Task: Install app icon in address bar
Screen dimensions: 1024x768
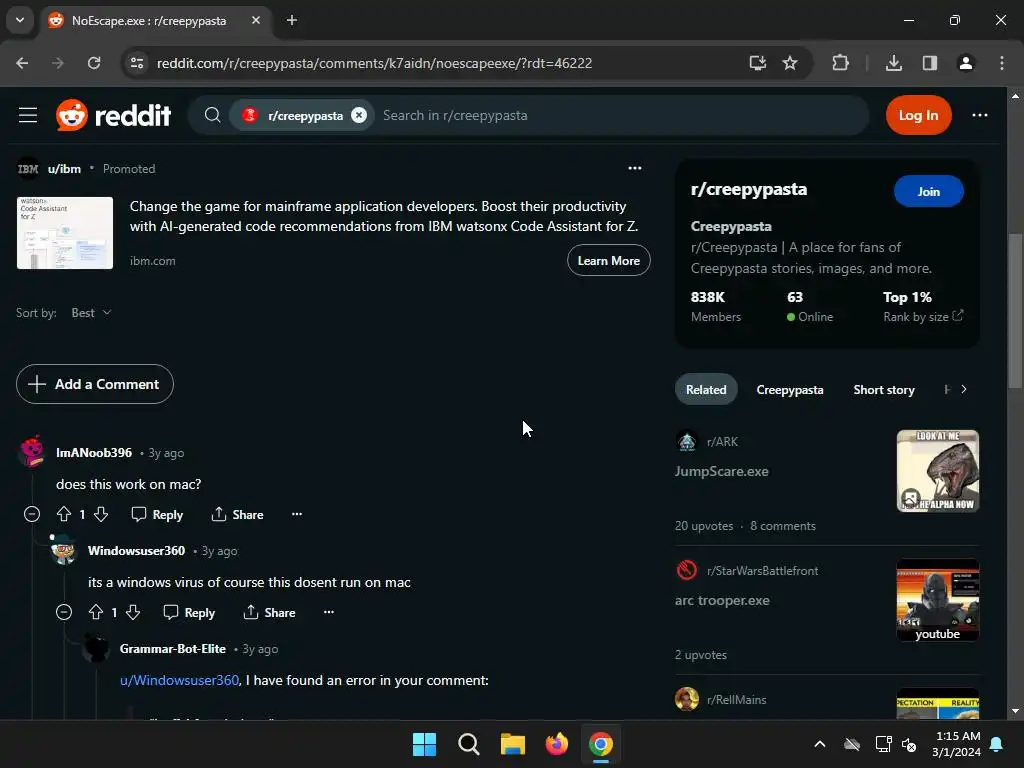Action: point(758,63)
